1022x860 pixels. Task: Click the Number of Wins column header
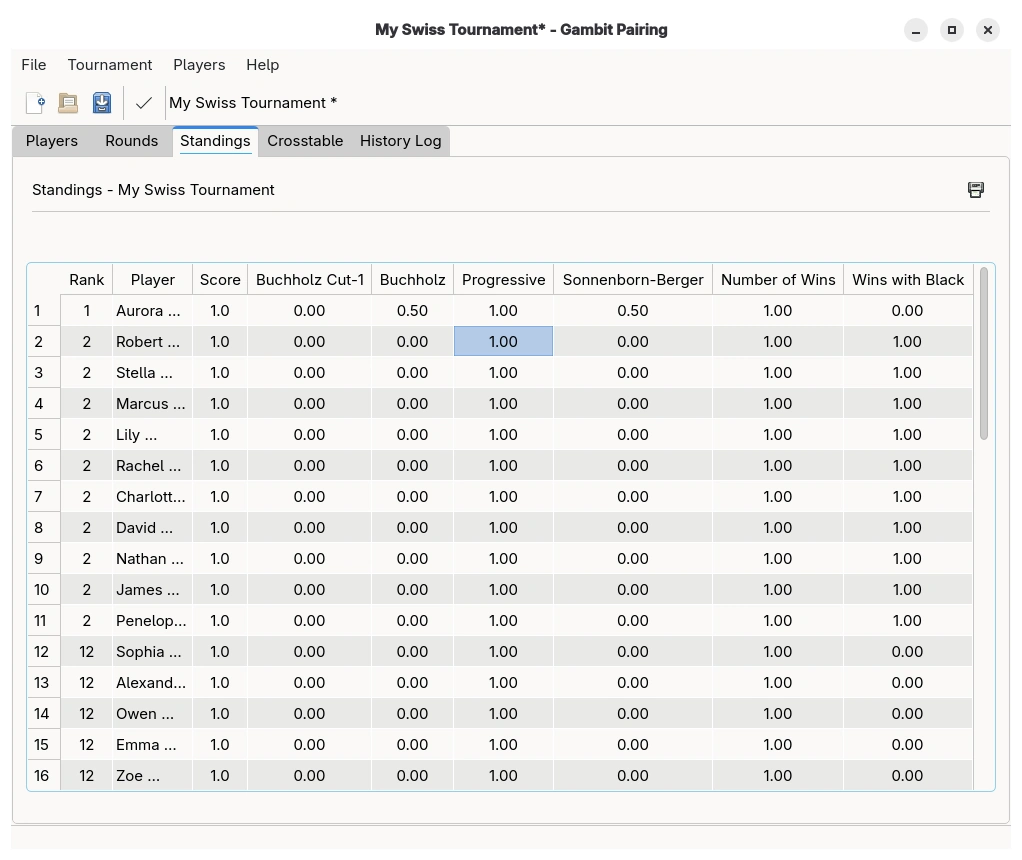(x=778, y=280)
